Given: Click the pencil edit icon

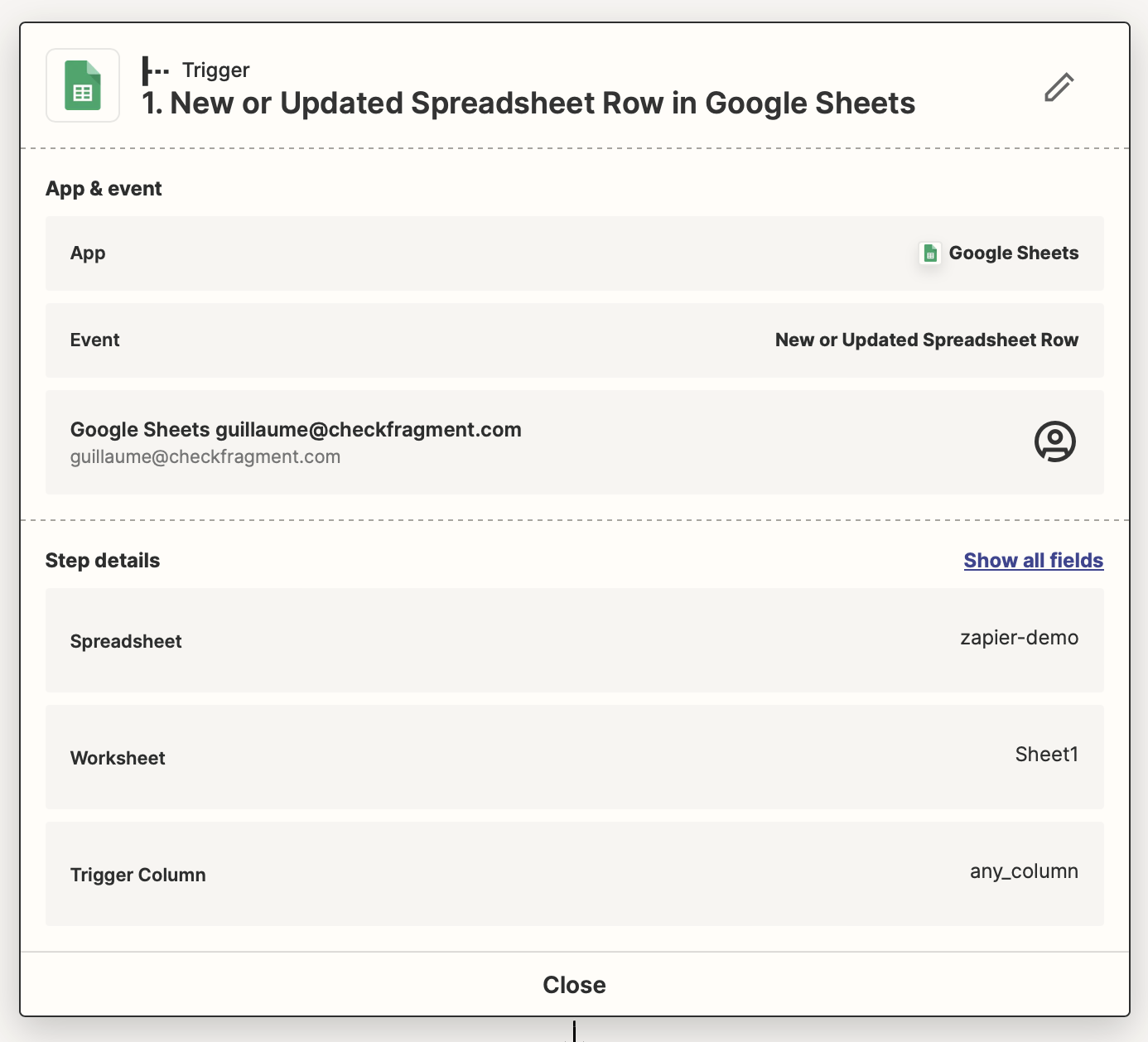Looking at the screenshot, I should [1059, 87].
